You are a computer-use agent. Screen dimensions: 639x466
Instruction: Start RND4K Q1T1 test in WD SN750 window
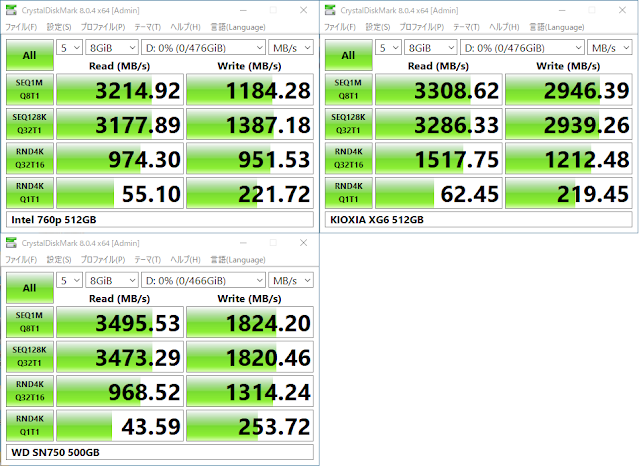click(x=30, y=426)
